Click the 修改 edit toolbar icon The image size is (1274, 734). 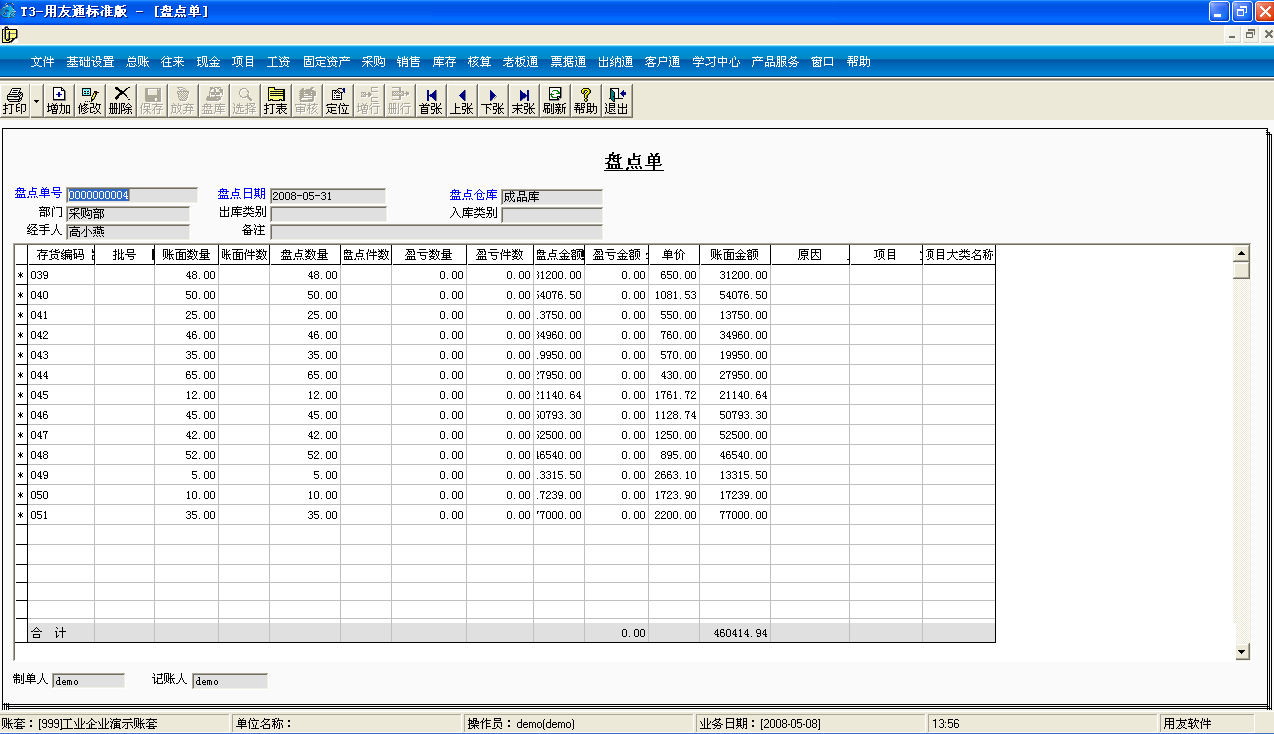[90, 101]
